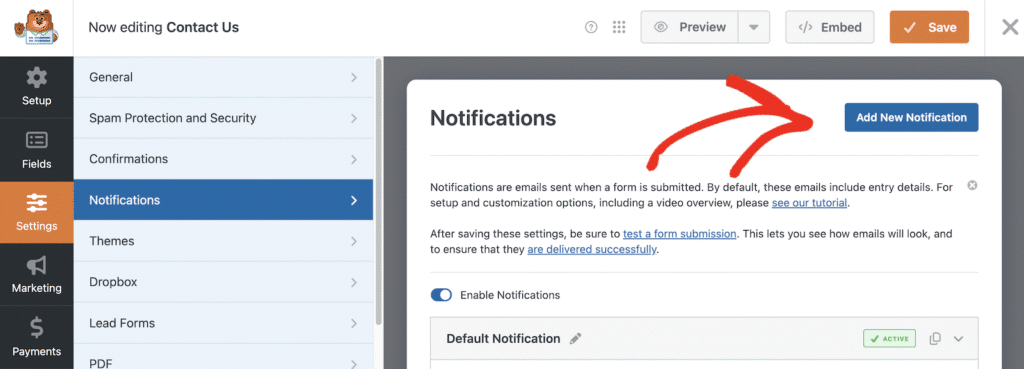The image size is (1024, 369).
Task: Select the Settings panel in sidebar
Action: 37,212
